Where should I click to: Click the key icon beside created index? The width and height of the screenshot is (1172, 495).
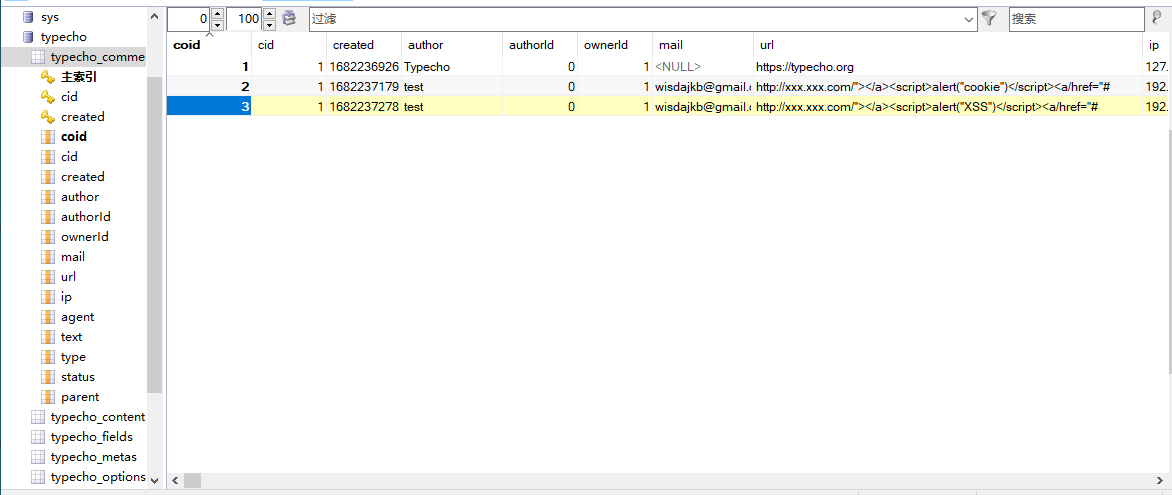(x=48, y=117)
